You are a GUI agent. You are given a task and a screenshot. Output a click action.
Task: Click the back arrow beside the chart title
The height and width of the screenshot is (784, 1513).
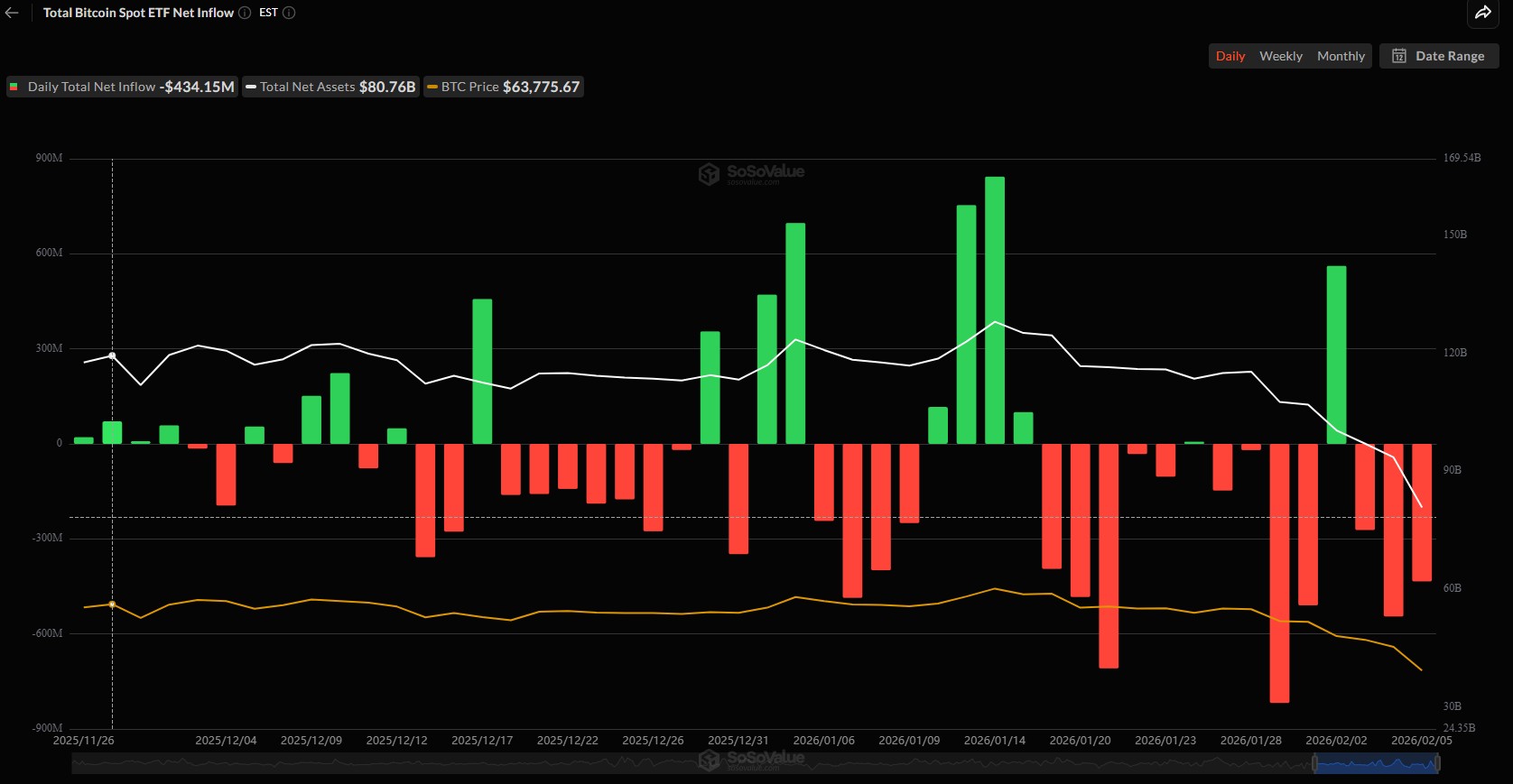(12, 13)
